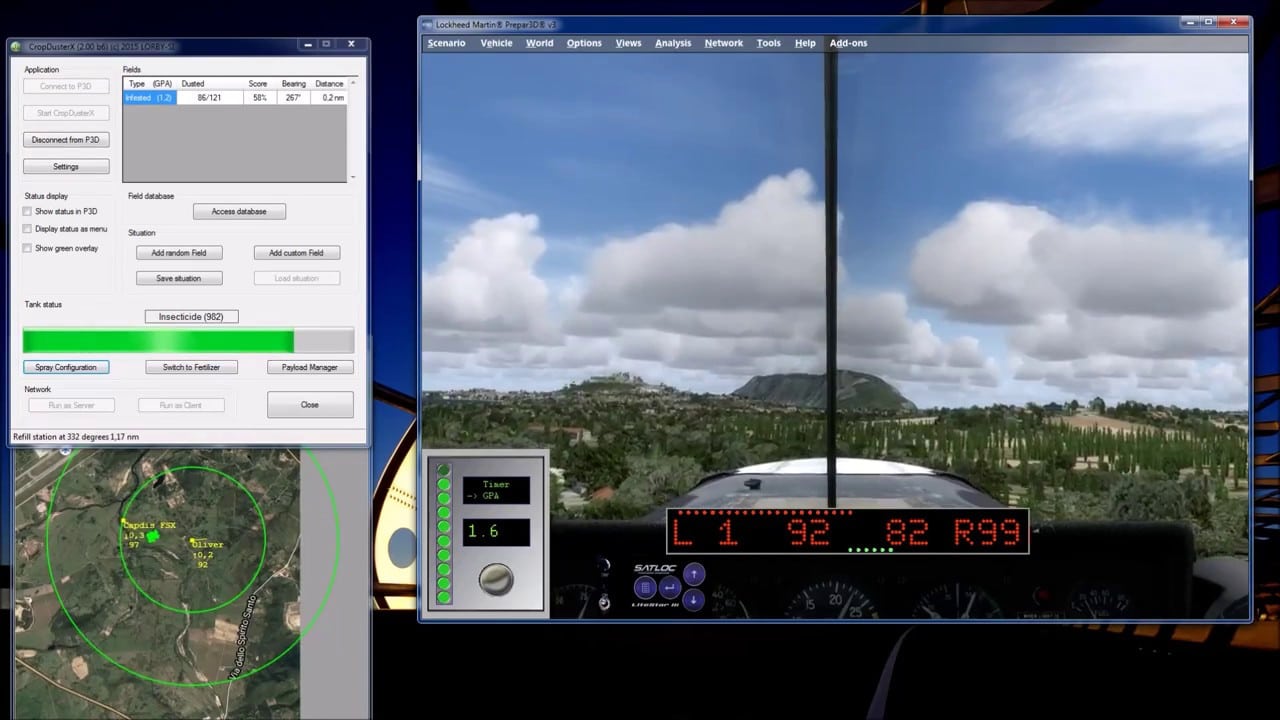Screen dimensions: 1280x720
Task: Check the Show green overlay option
Action: pos(28,248)
